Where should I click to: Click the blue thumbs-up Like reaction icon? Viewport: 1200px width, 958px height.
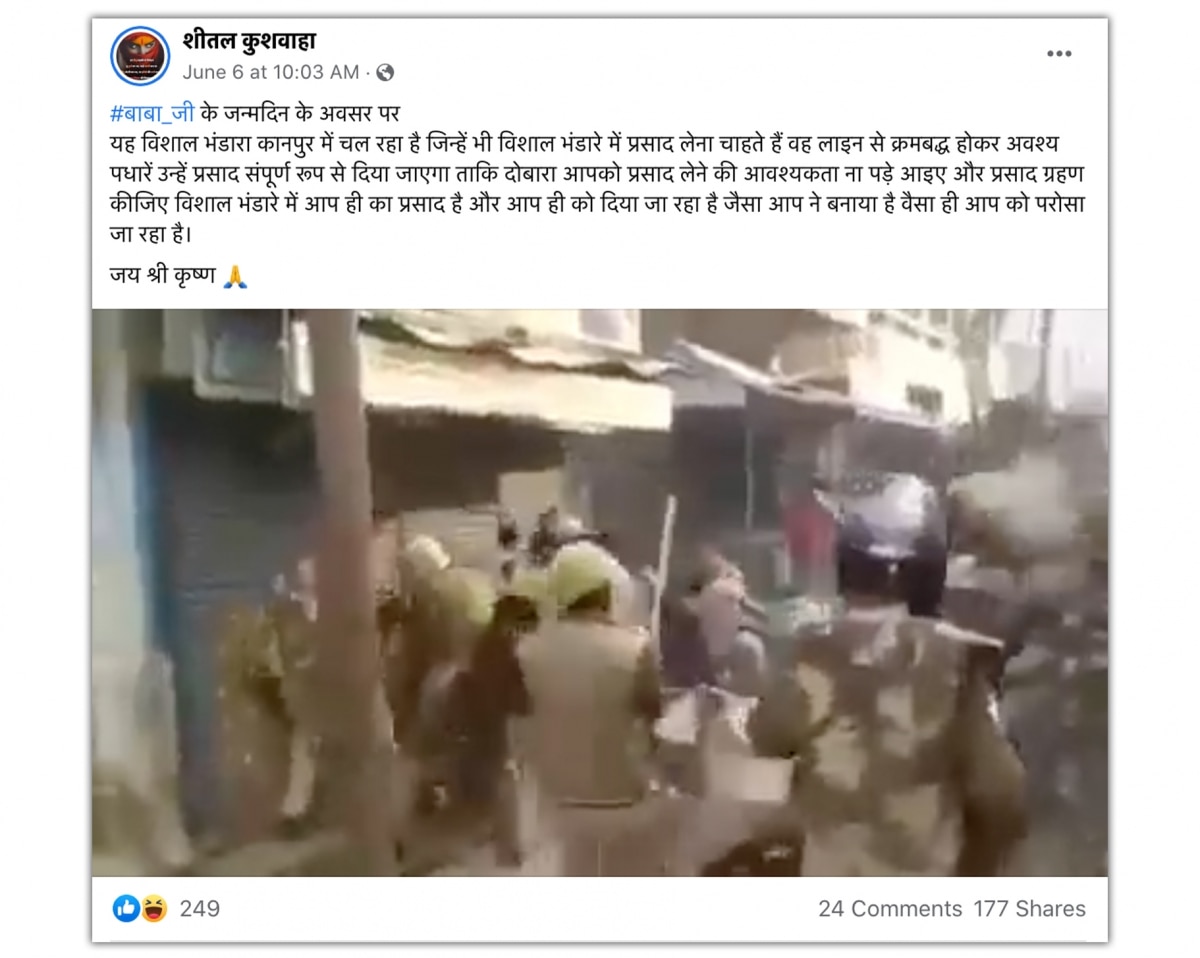click(126, 908)
